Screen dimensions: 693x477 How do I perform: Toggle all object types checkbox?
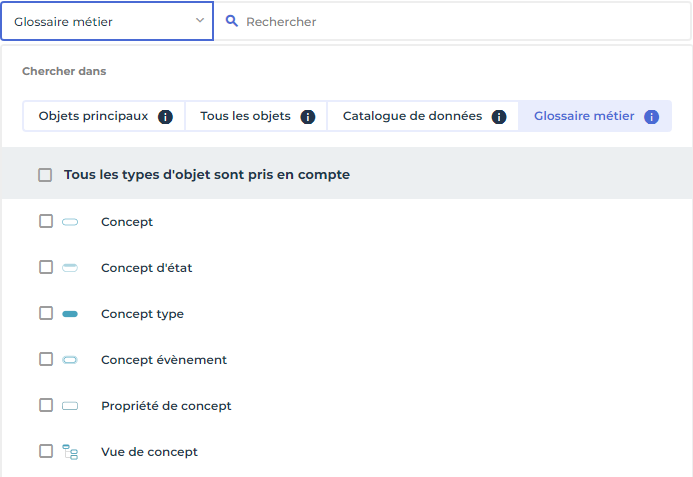pyautogui.click(x=45, y=175)
